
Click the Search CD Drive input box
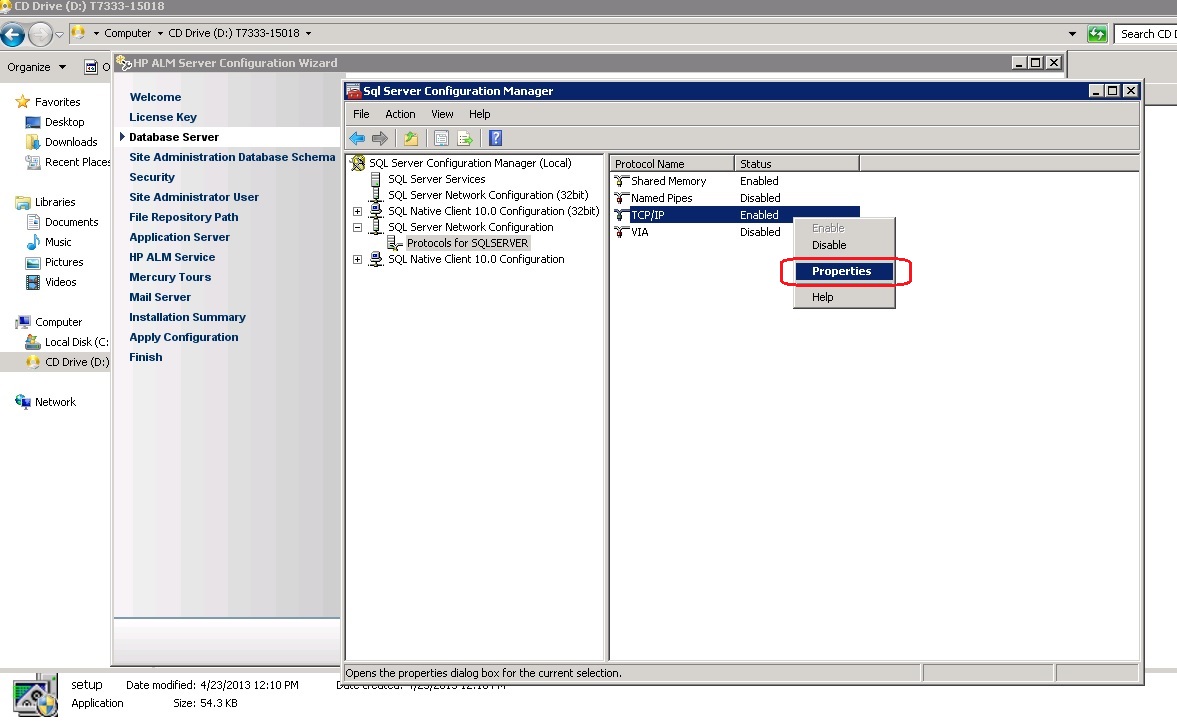click(x=1145, y=34)
